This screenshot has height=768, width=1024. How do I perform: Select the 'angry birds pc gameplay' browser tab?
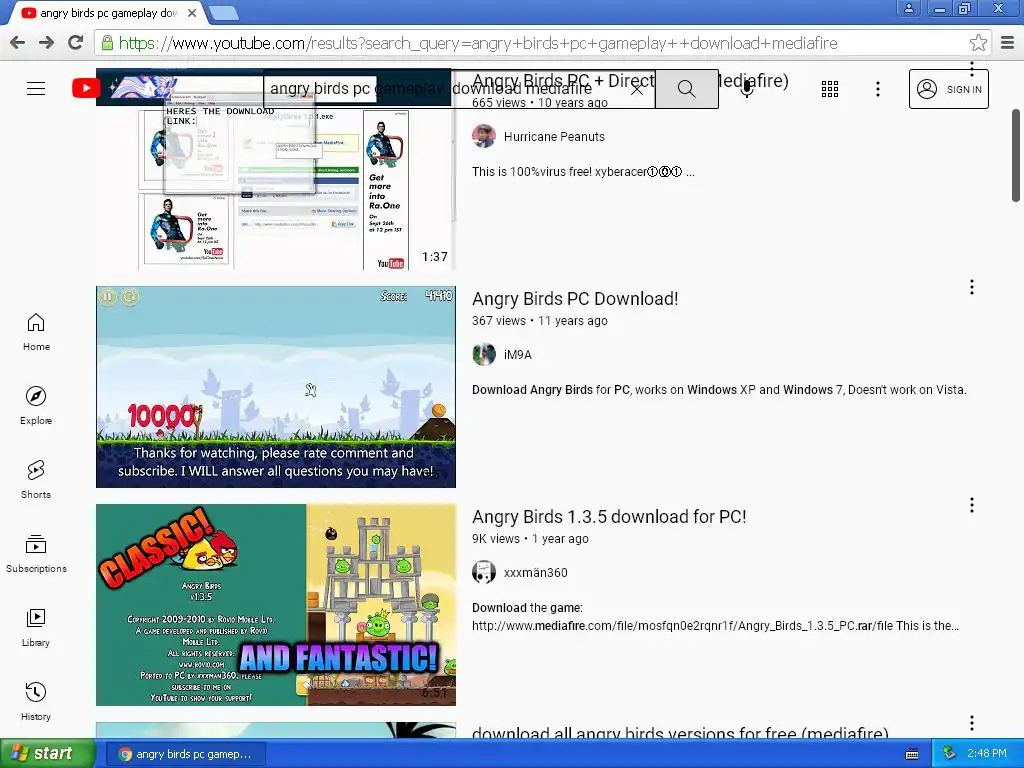[108, 13]
